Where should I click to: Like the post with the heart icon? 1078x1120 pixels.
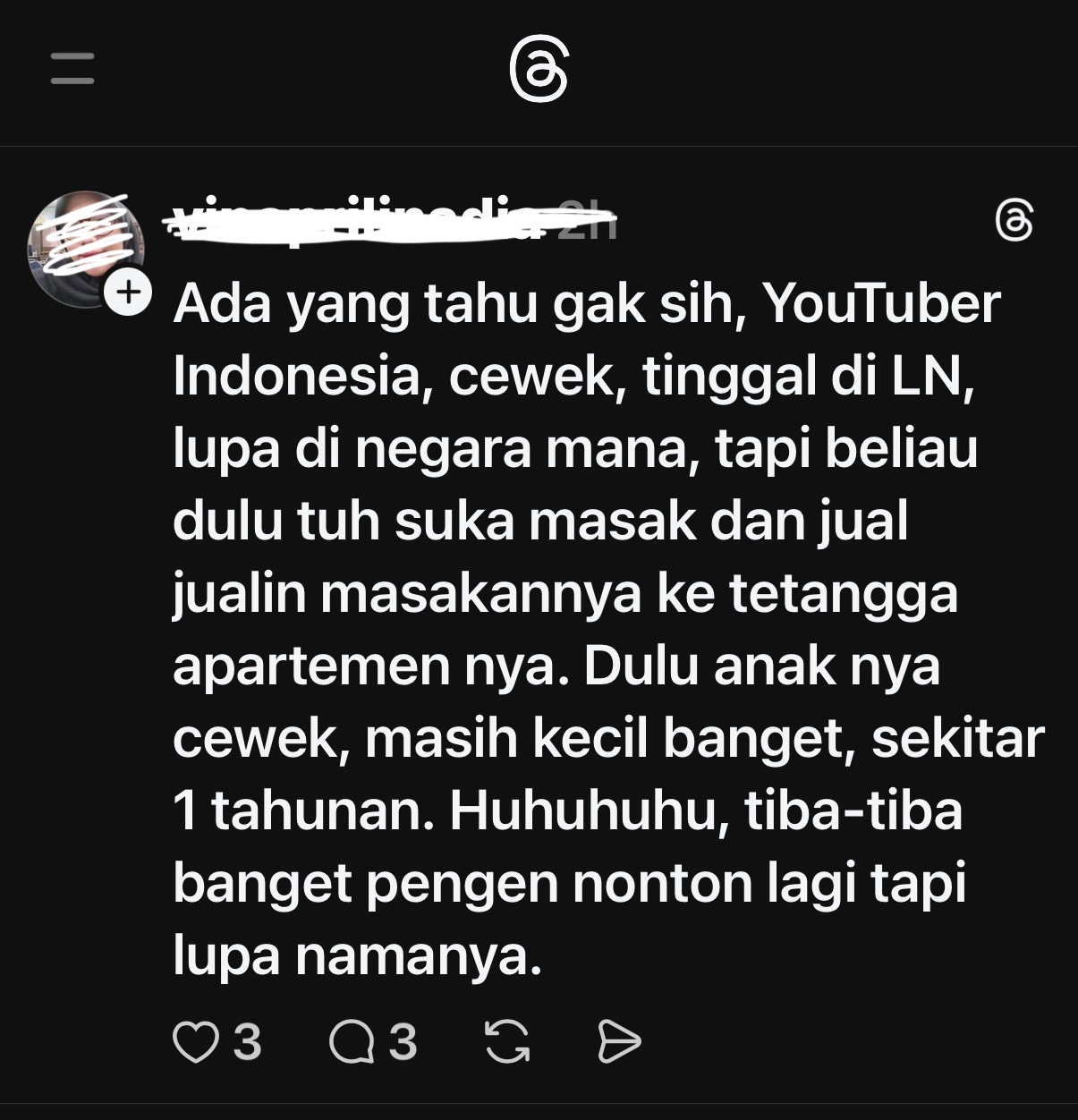click(195, 1042)
